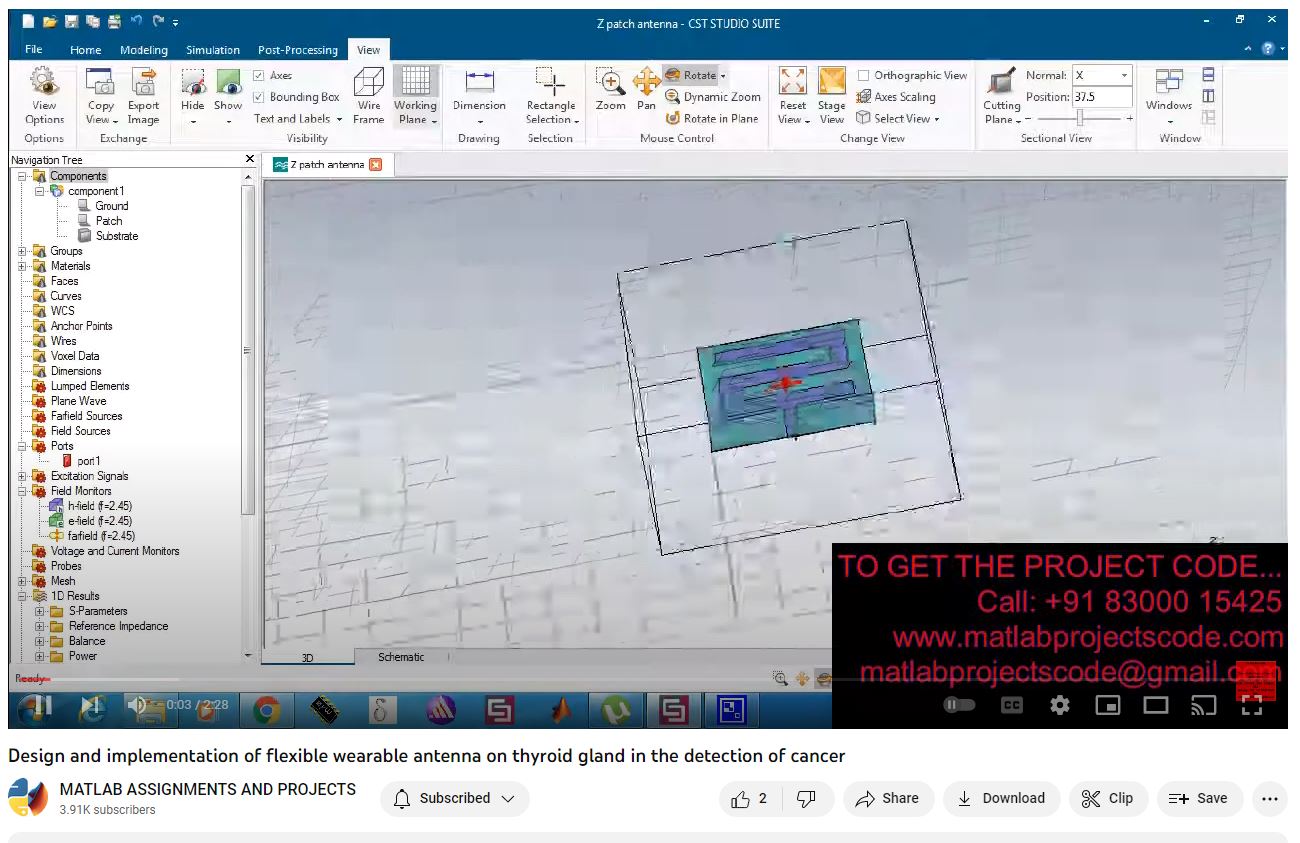This screenshot has width=1300, height=843.
Task: Open the Schematic tab
Action: point(401,657)
